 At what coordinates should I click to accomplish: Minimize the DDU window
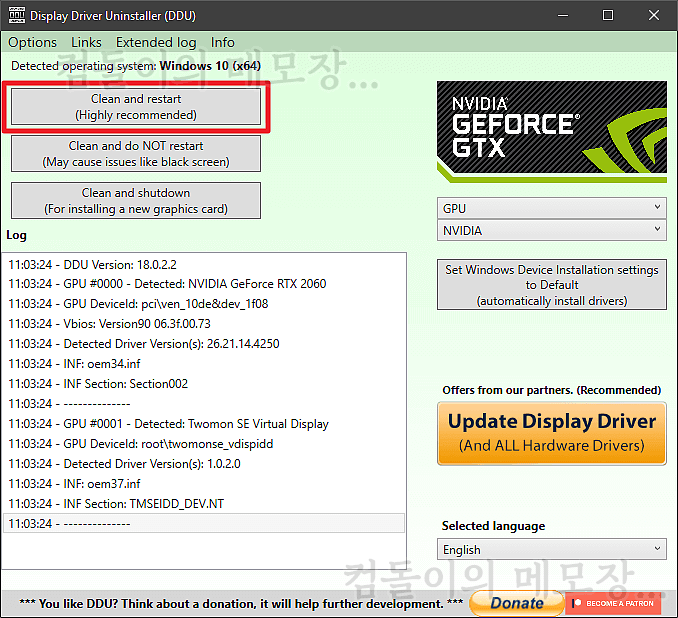[x=563, y=15]
